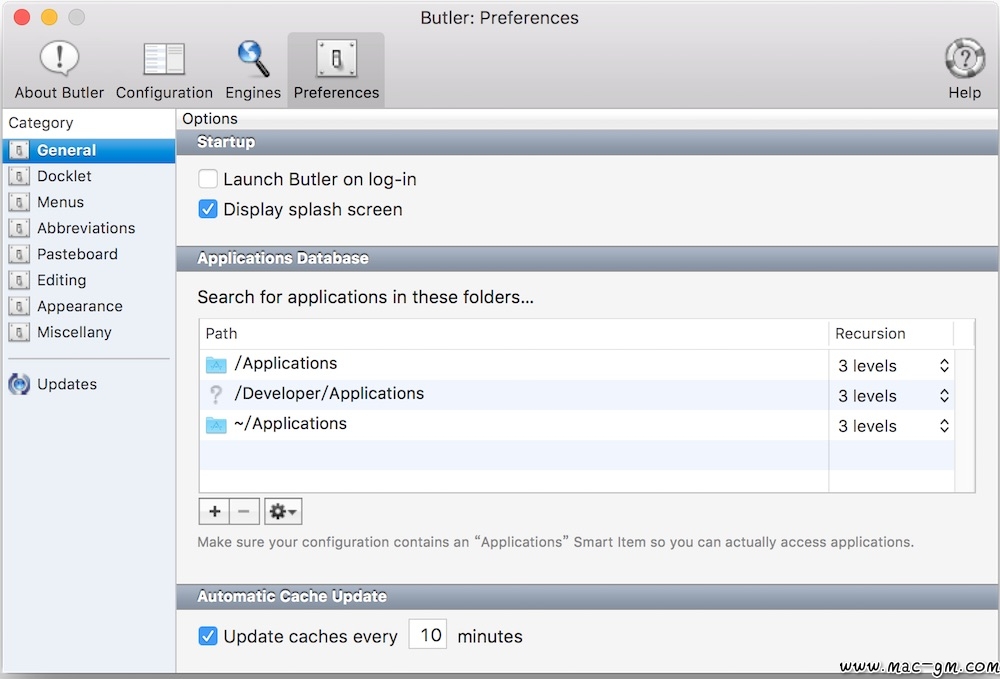
Task: Click the Editing category icon
Action: pos(19,281)
